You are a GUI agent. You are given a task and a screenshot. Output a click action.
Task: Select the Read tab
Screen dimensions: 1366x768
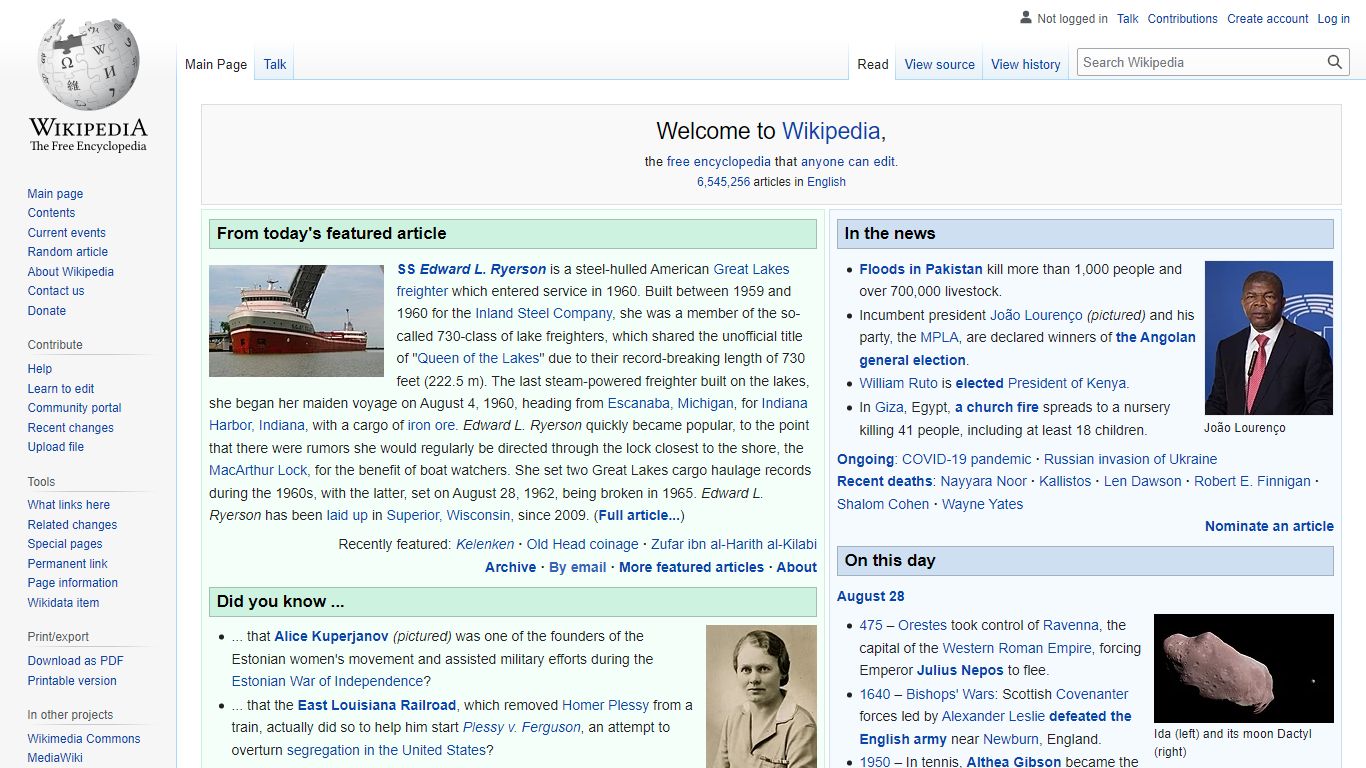pos(873,64)
